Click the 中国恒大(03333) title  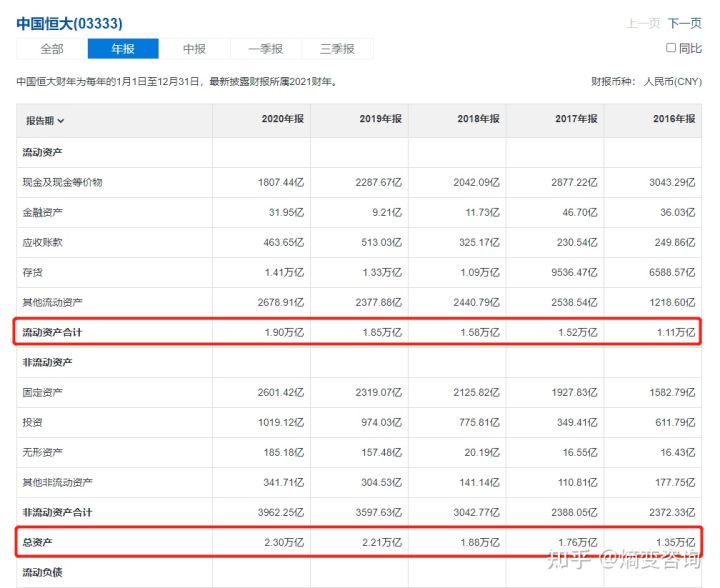point(69,23)
